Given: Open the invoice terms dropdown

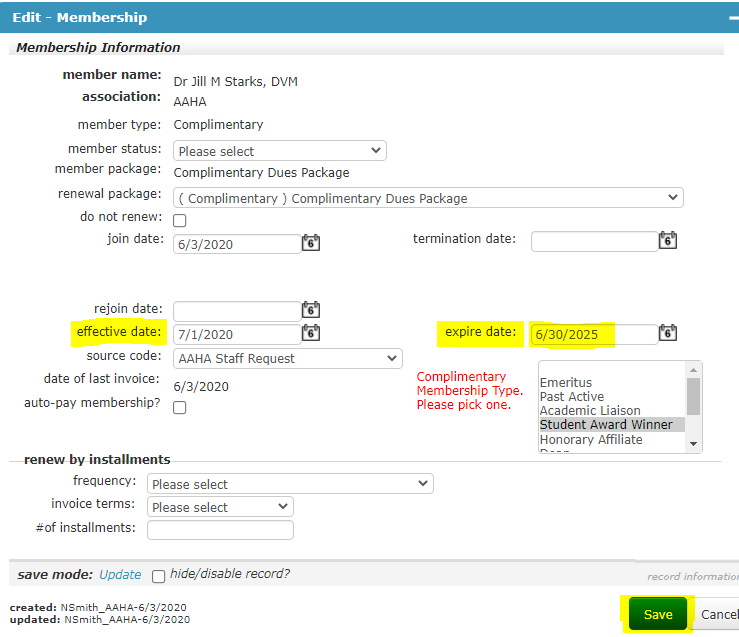Looking at the screenshot, I should coord(220,507).
